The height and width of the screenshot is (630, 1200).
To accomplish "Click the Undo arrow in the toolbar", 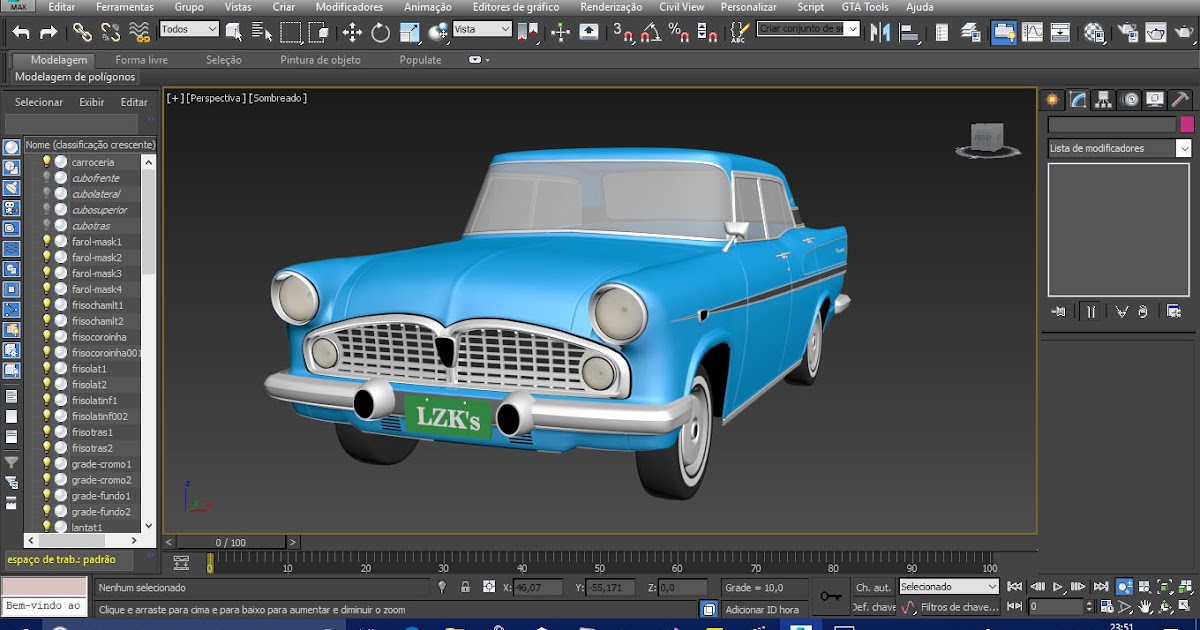I will tap(21, 33).
